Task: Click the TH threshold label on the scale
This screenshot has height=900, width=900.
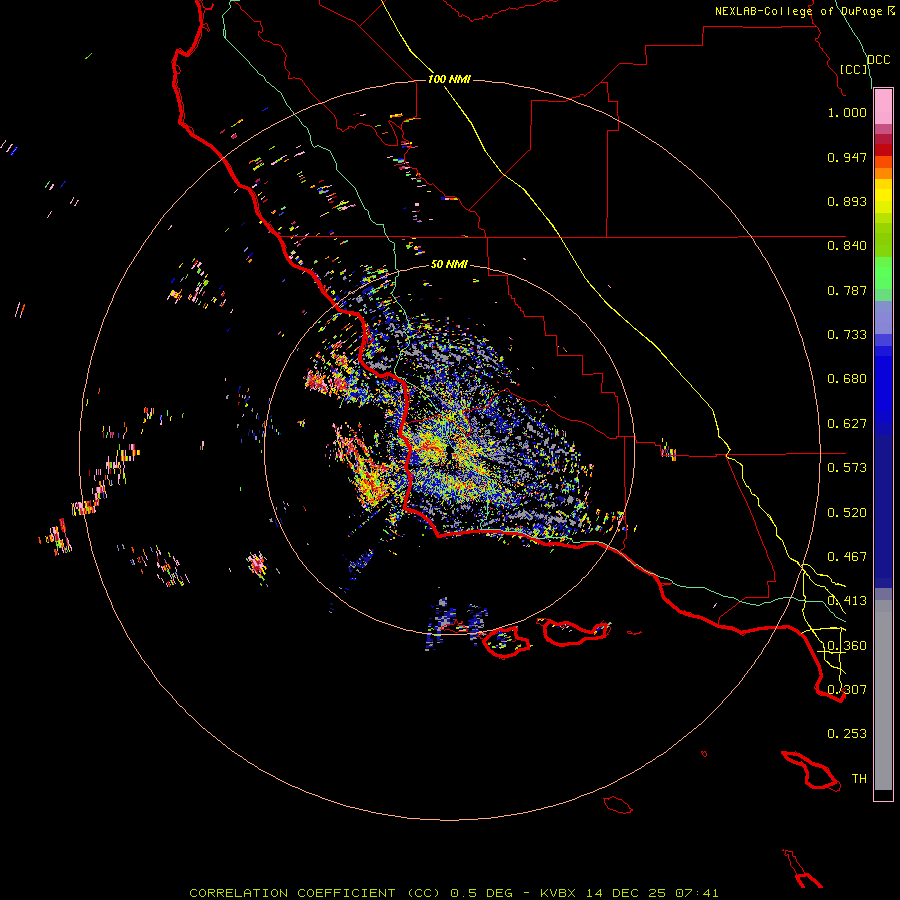Action: pos(859,779)
